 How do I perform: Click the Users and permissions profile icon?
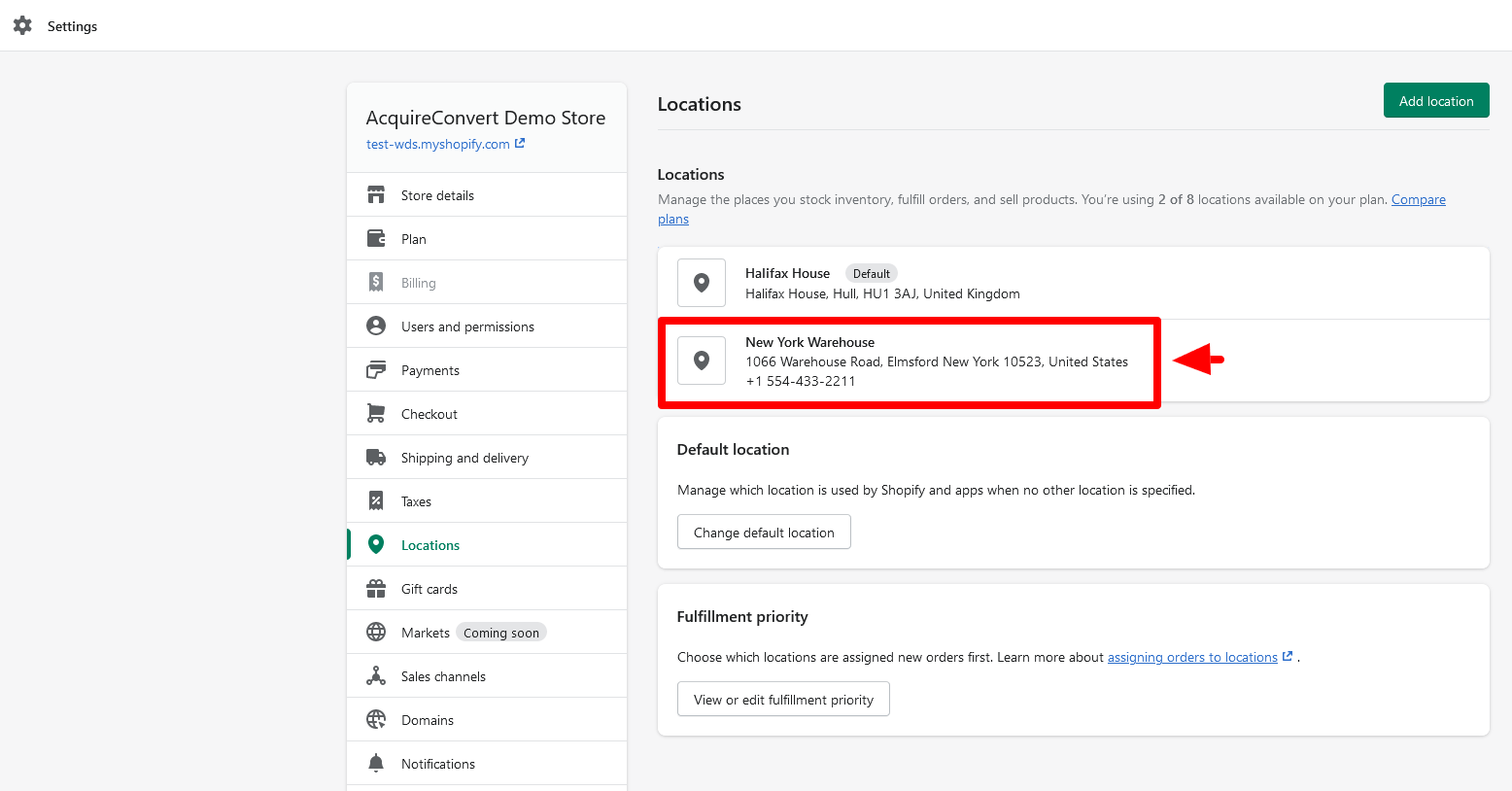376,327
